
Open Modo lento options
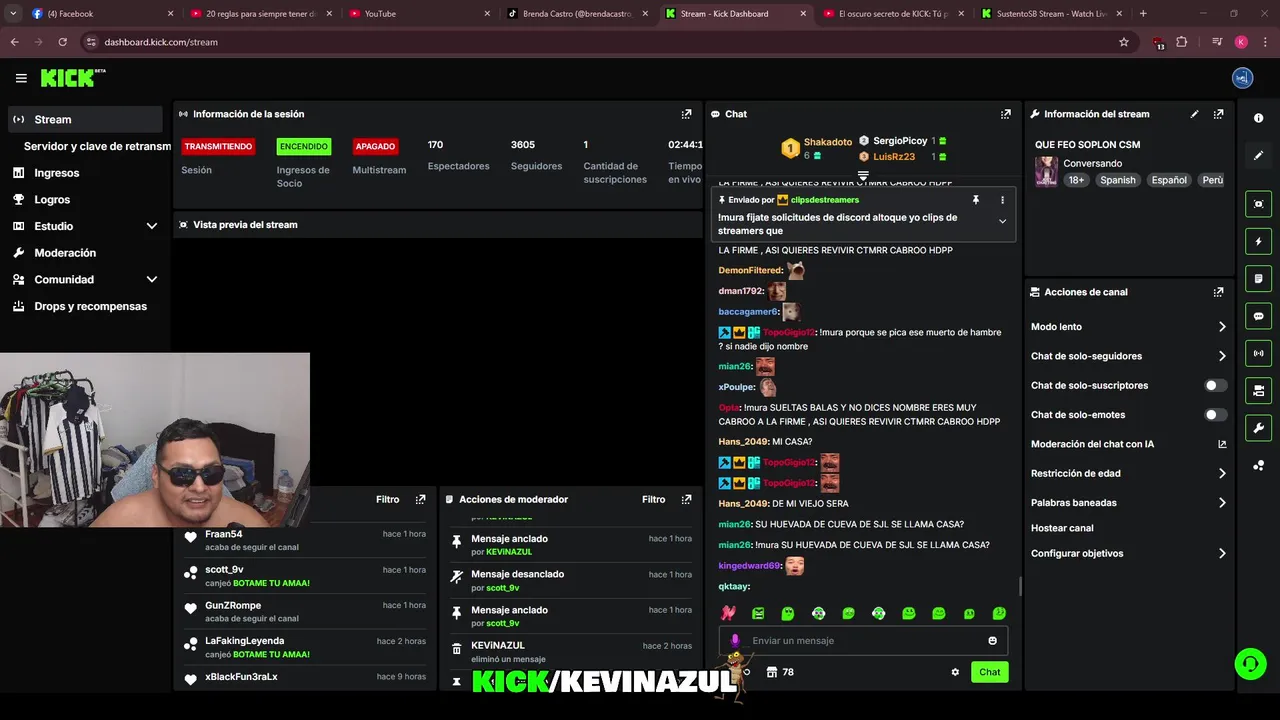click(1129, 327)
